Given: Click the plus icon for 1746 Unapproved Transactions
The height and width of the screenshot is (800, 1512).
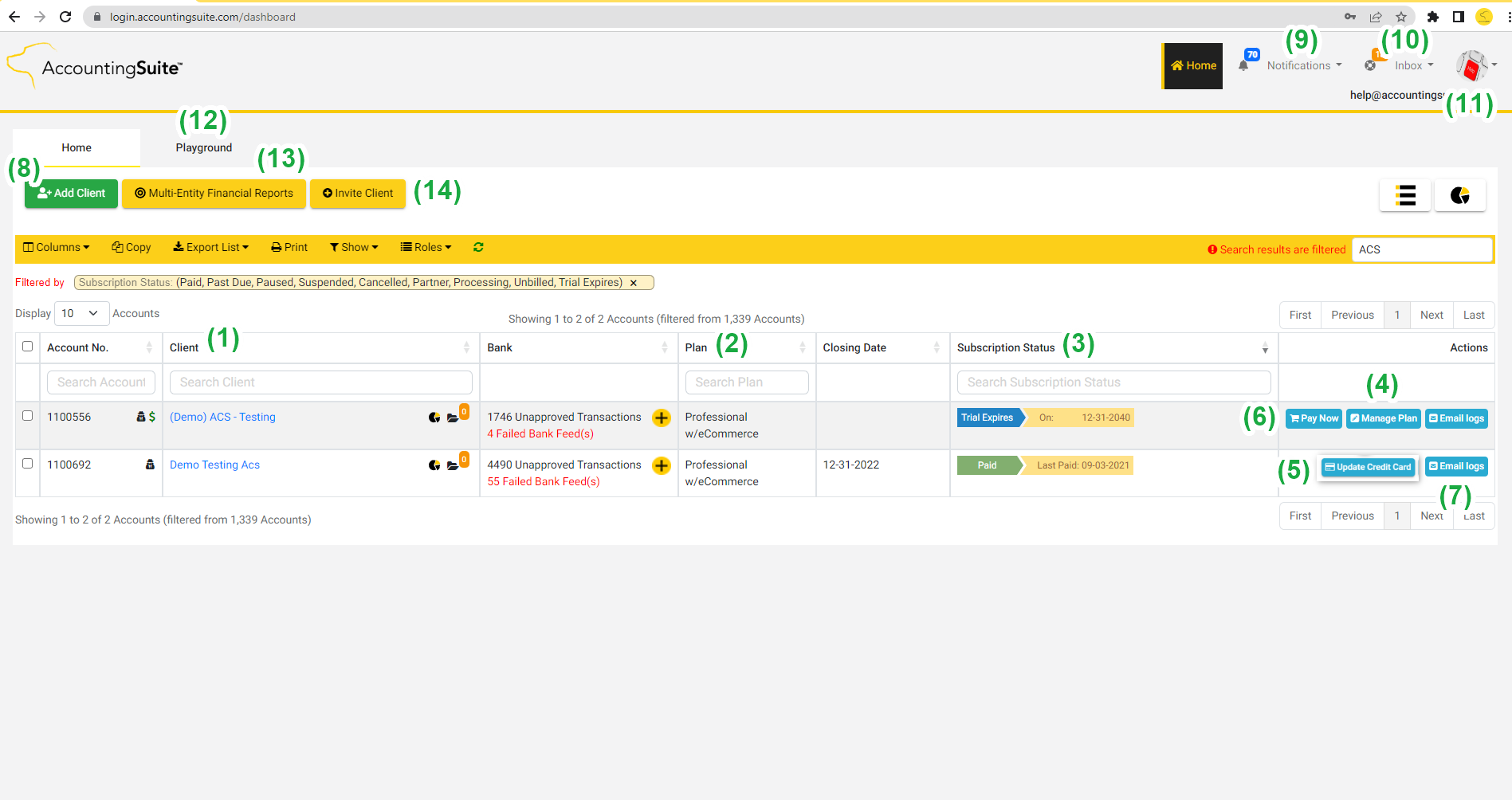Looking at the screenshot, I should pyautogui.click(x=662, y=418).
